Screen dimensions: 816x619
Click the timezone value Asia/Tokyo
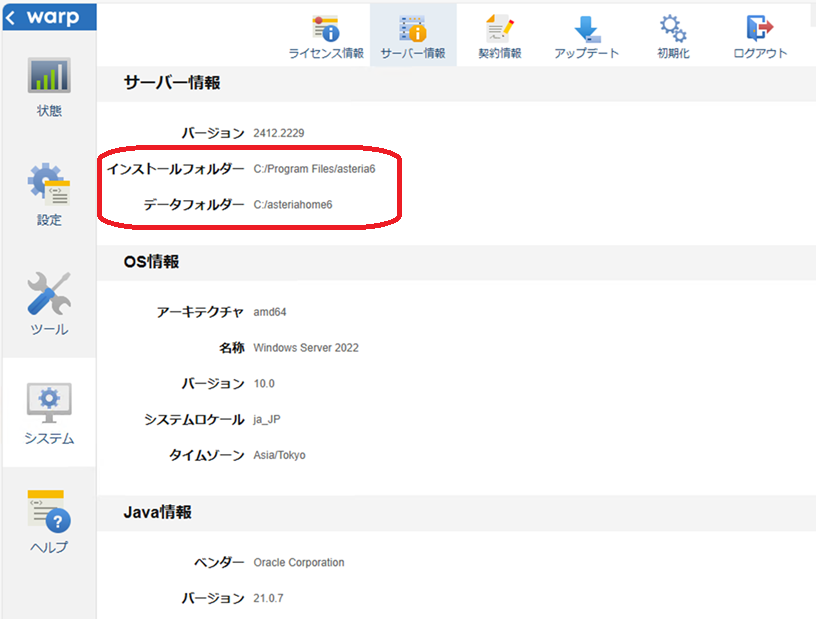click(279, 455)
